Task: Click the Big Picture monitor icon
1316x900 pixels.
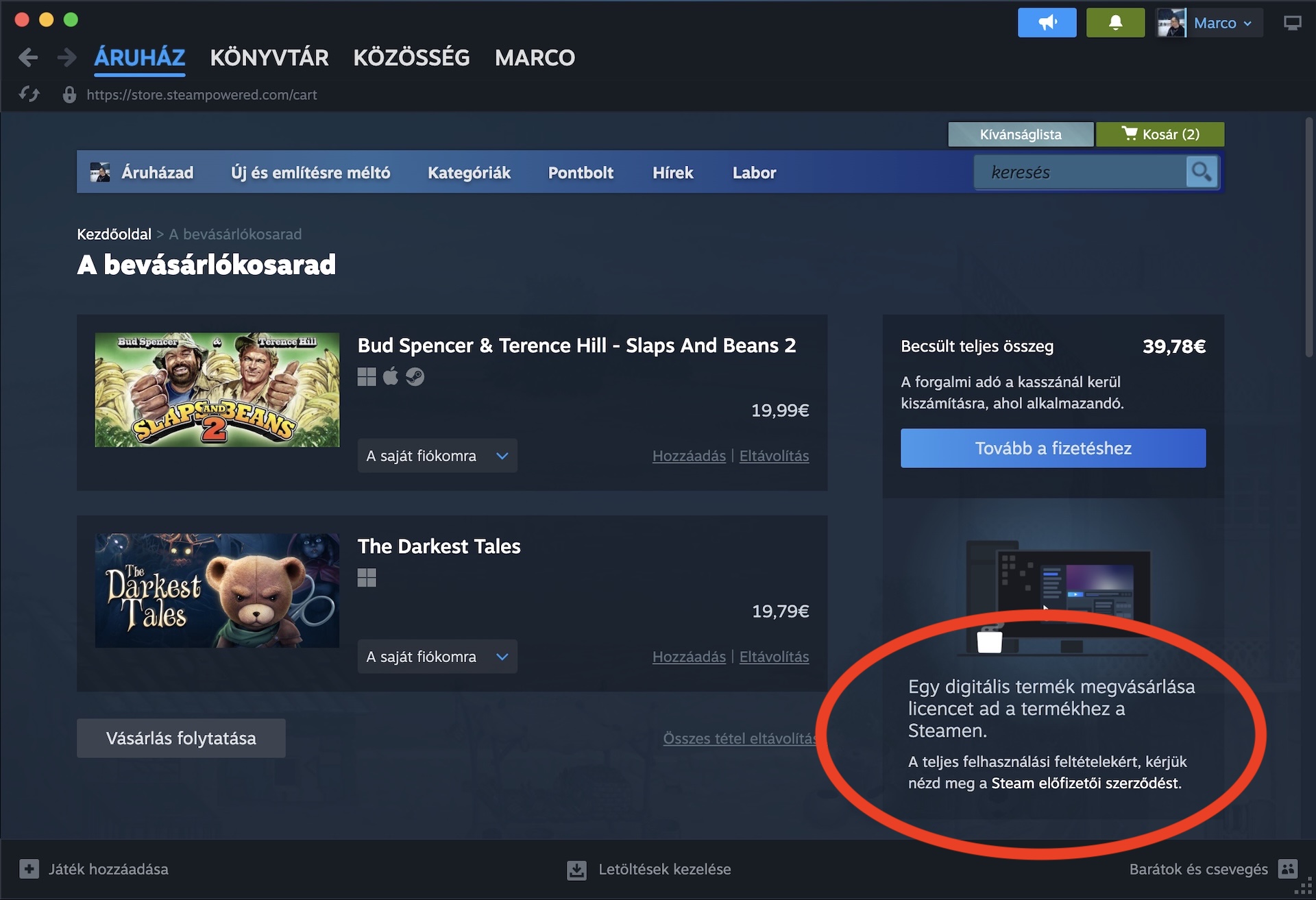Action: (1292, 23)
